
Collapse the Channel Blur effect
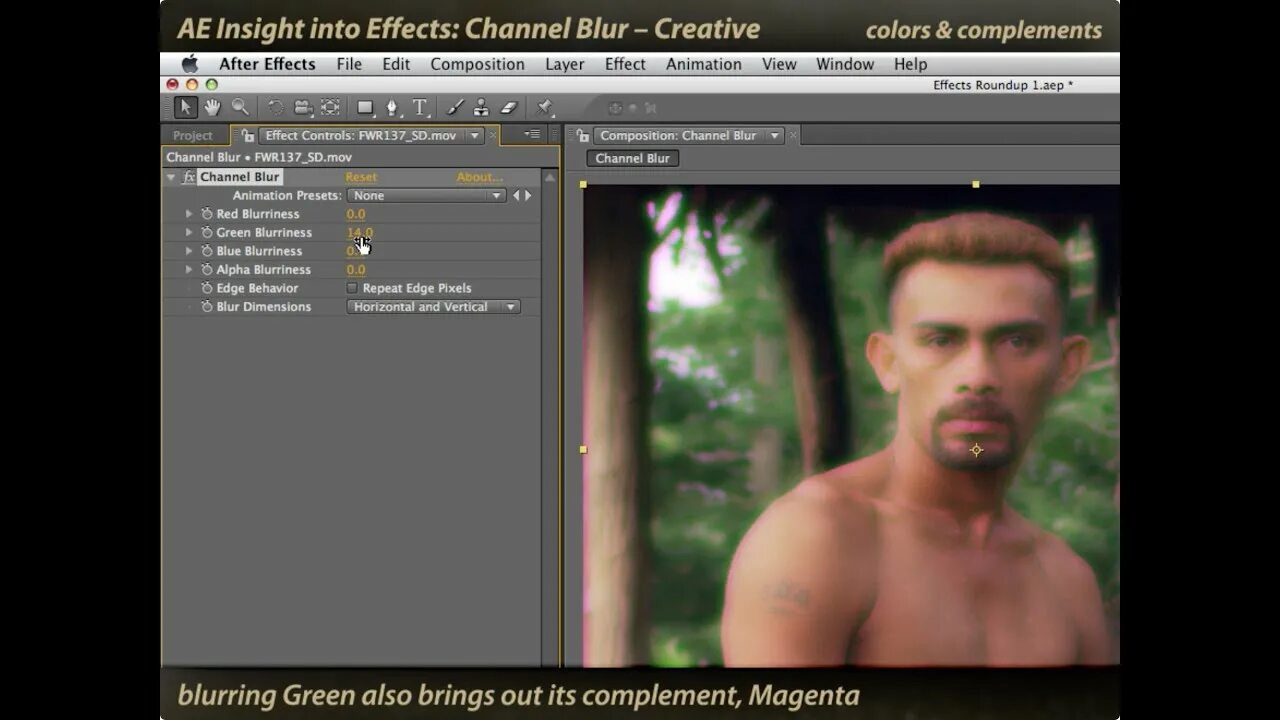click(x=171, y=177)
